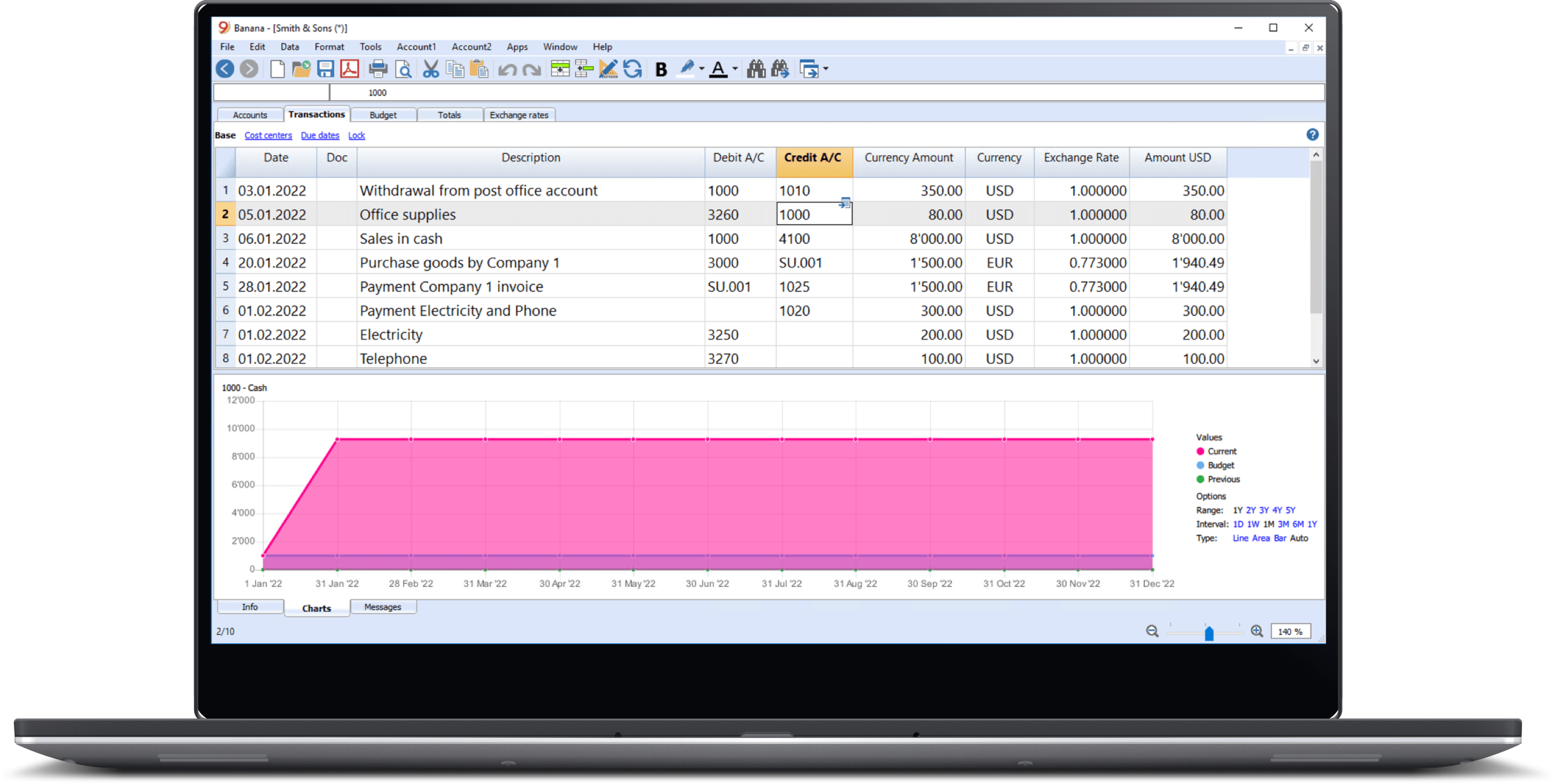Set chart interval to 3M
The image size is (1556, 784).
point(1283,524)
